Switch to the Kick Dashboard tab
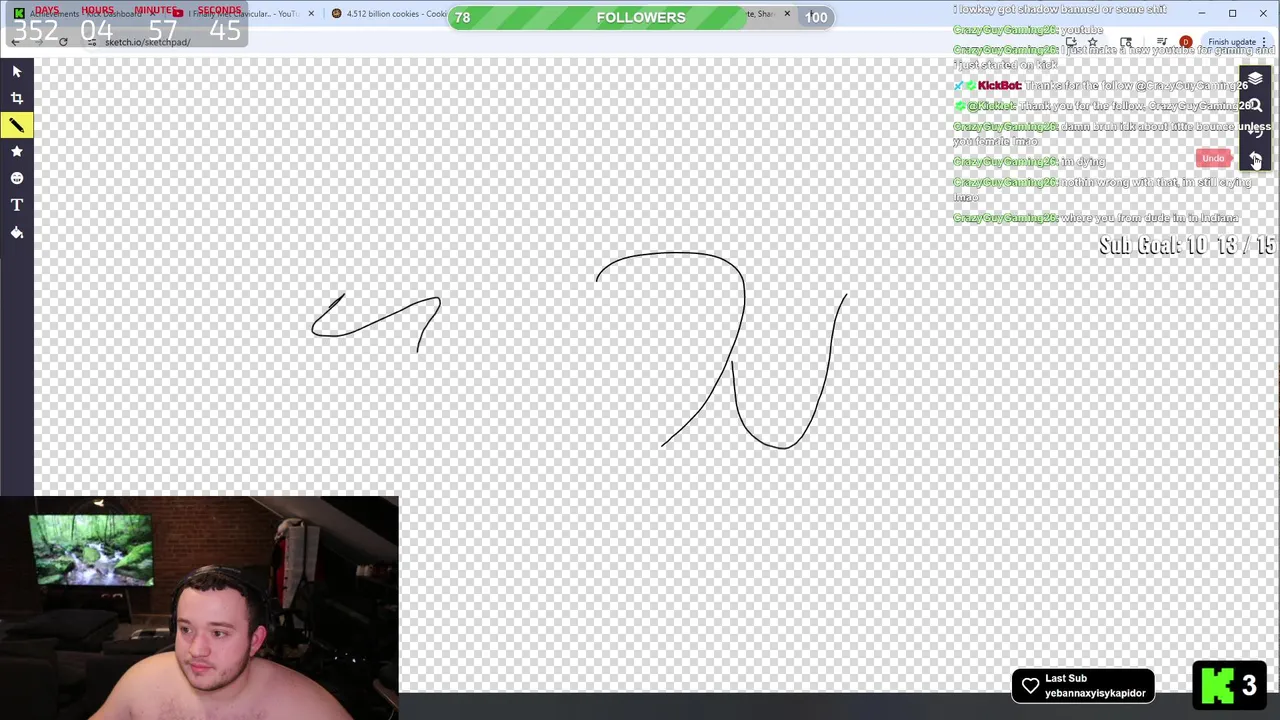The width and height of the screenshot is (1280, 720). (x=85, y=14)
